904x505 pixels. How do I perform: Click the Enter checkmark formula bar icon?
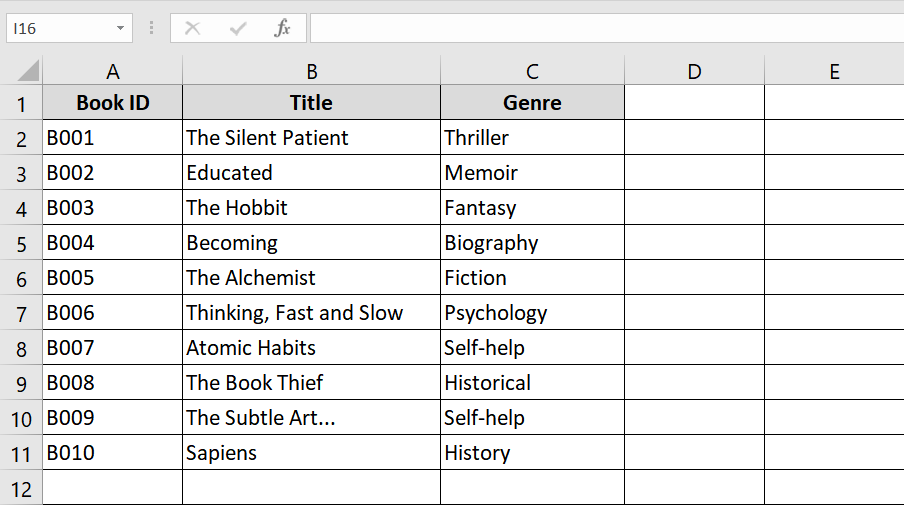[x=238, y=28]
